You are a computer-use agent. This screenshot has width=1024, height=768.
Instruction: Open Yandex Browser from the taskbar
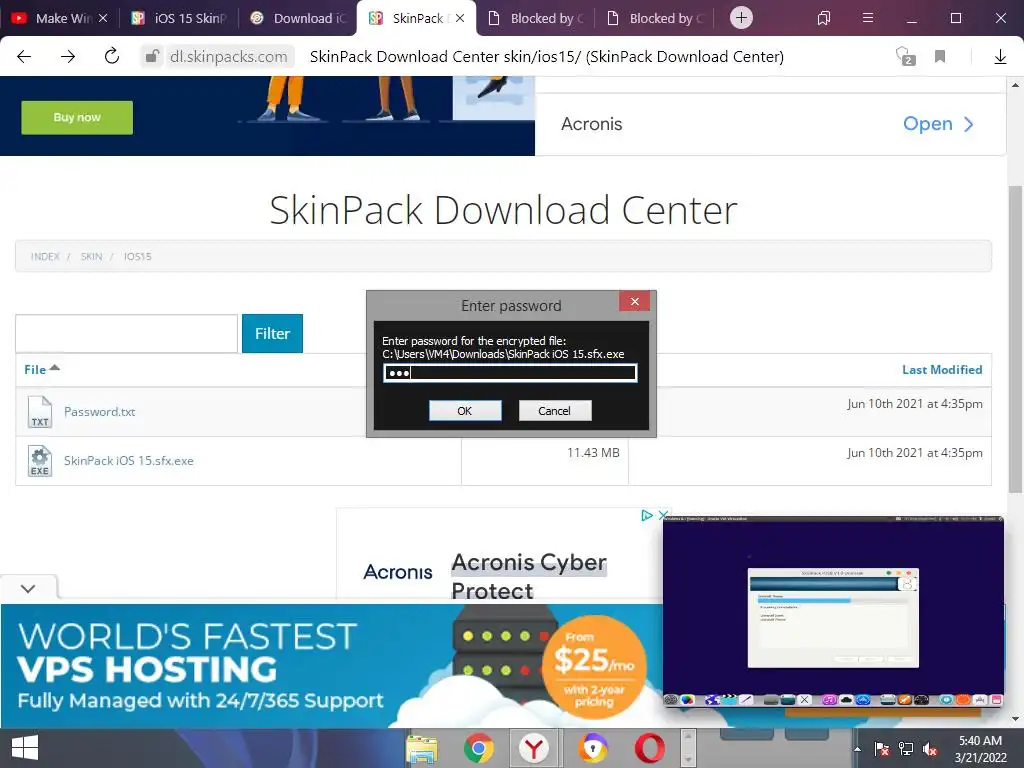click(x=534, y=748)
